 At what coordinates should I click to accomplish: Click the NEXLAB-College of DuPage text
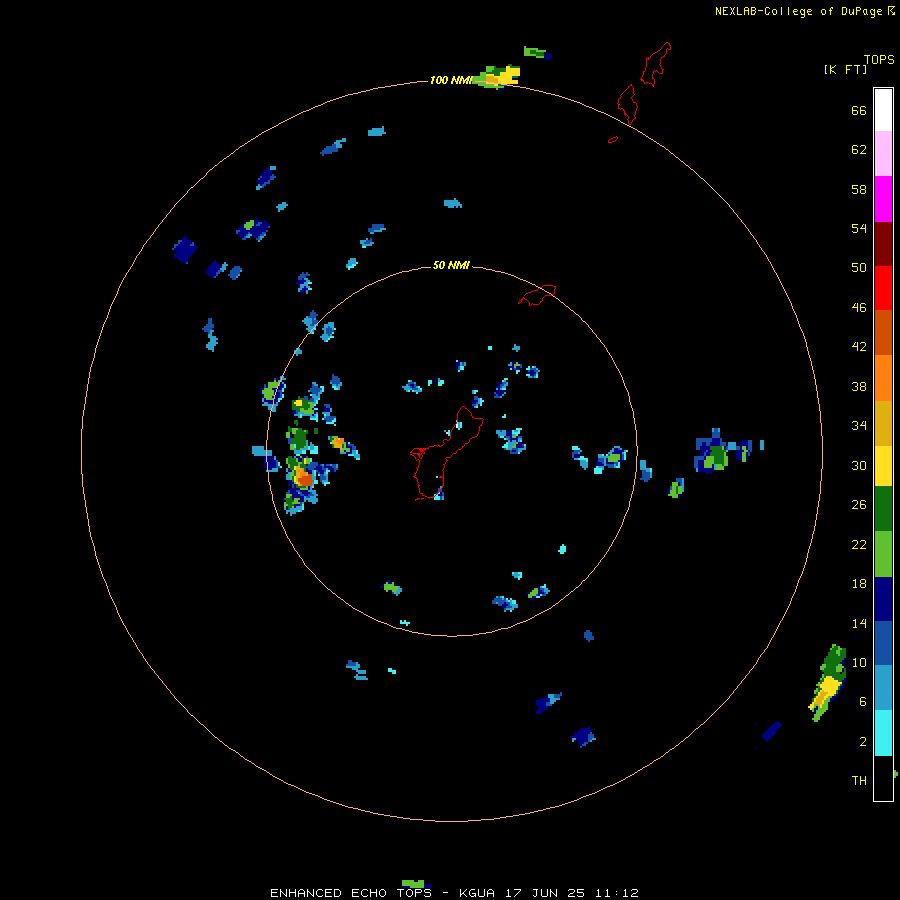coord(798,11)
